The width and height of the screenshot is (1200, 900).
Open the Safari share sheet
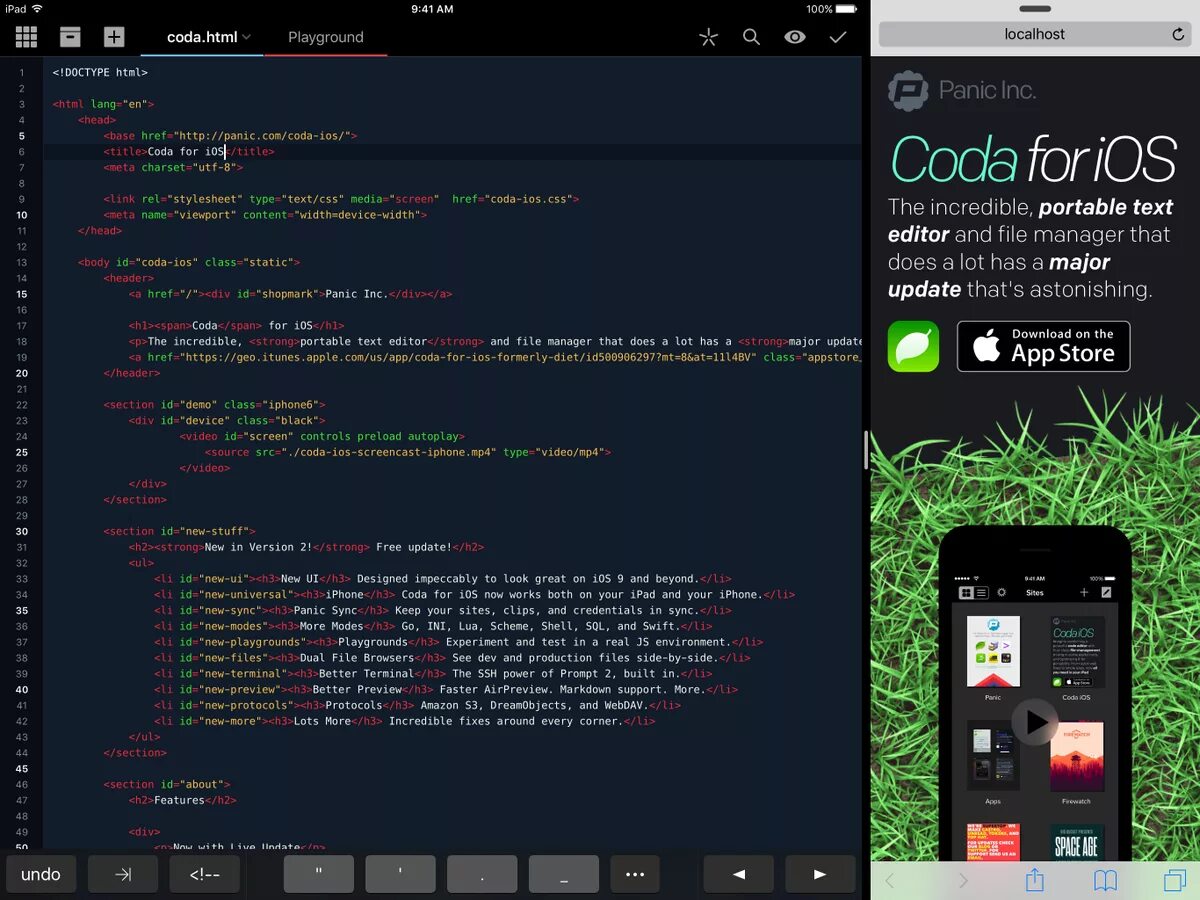tap(1035, 879)
